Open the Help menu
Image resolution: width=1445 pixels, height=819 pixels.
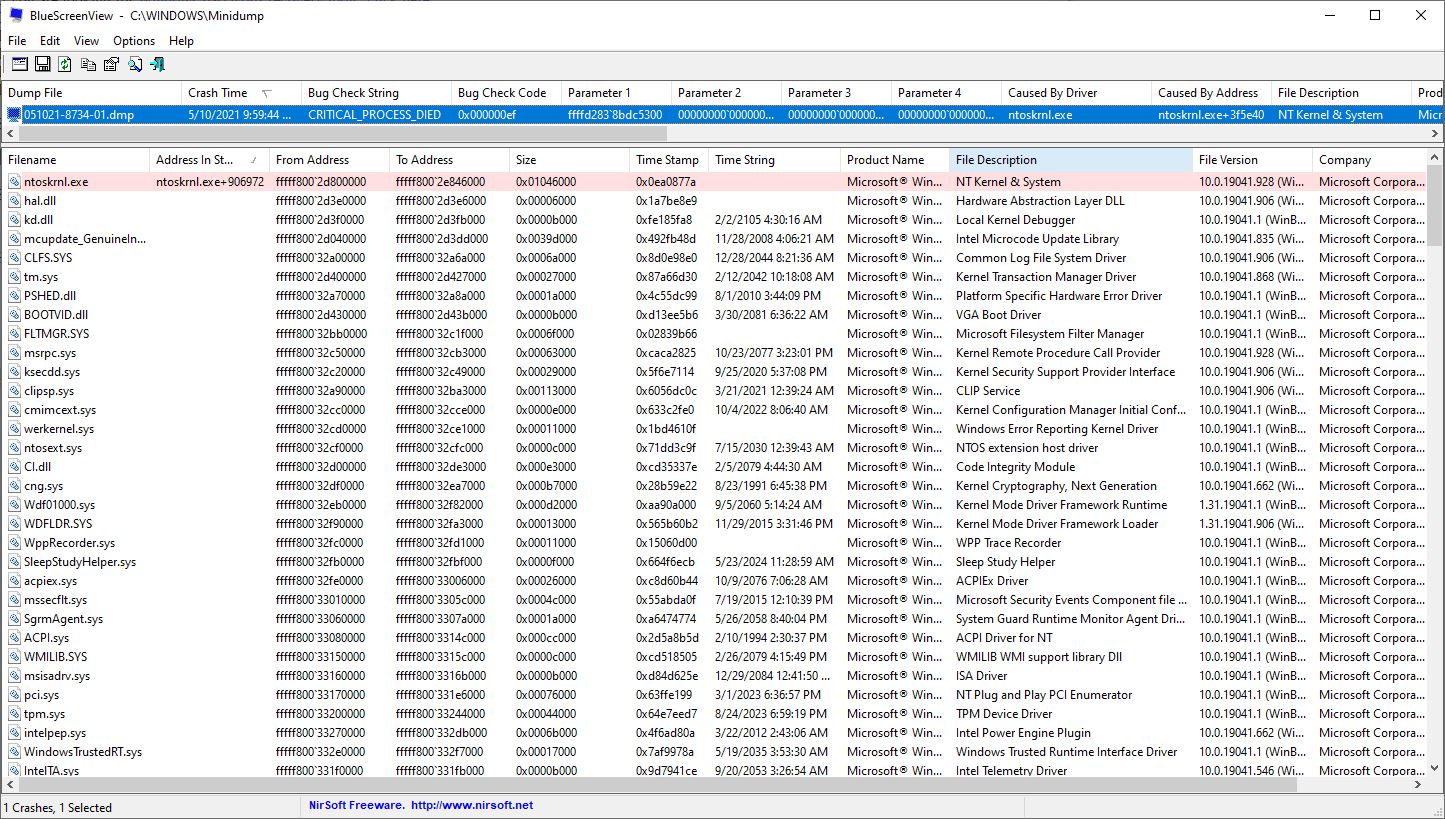[x=182, y=41]
